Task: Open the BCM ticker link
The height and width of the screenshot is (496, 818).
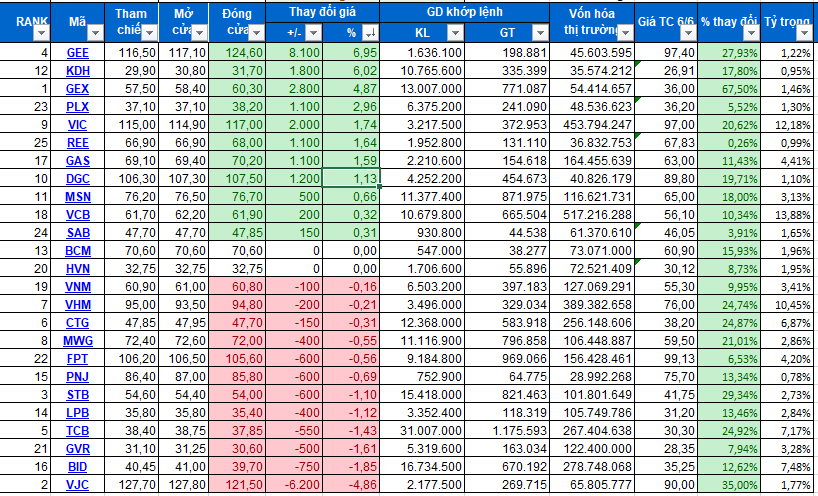Action: [78, 251]
